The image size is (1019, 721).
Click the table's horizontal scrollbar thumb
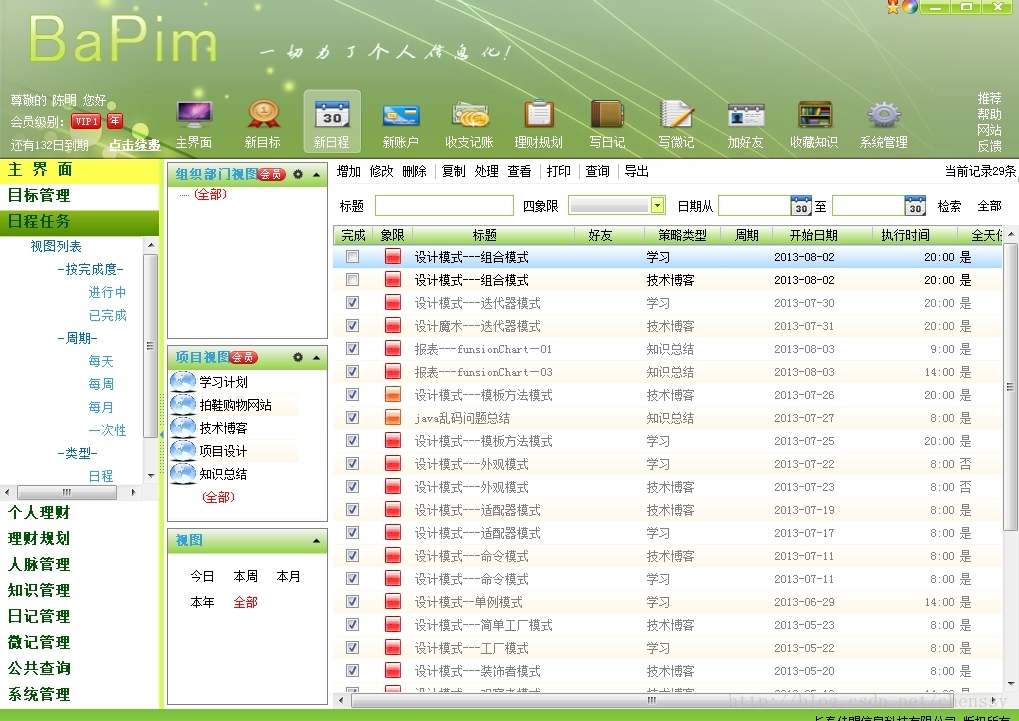651,700
